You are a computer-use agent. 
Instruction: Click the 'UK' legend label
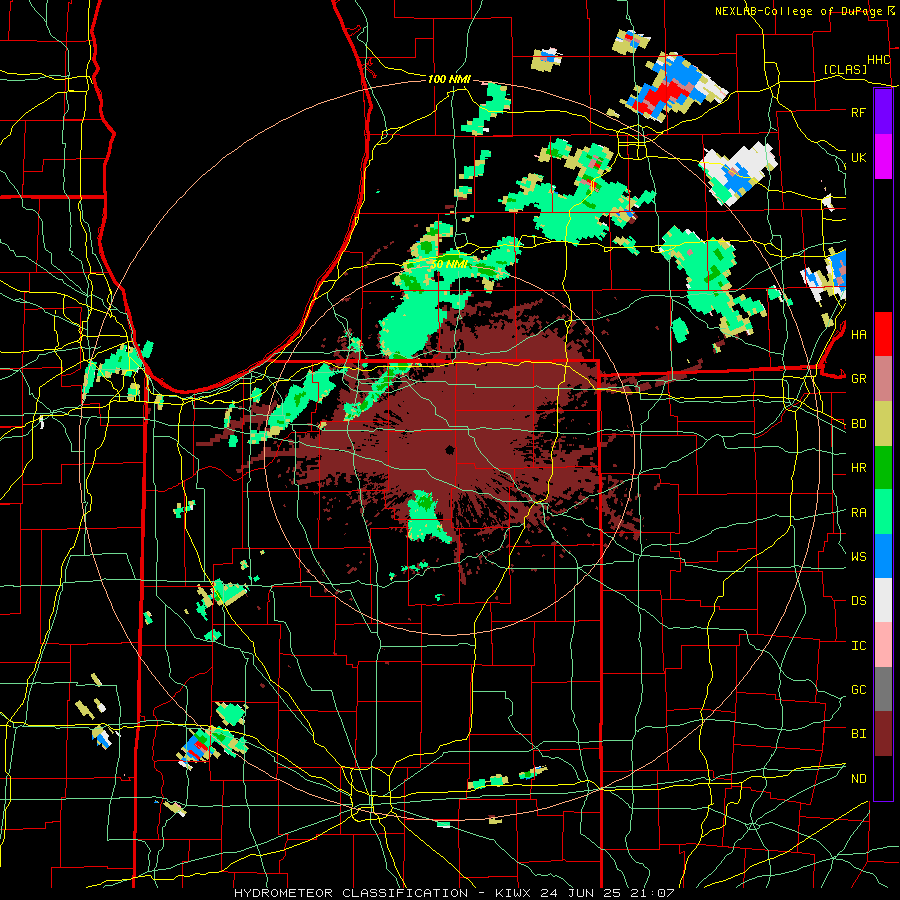tap(858, 157)
